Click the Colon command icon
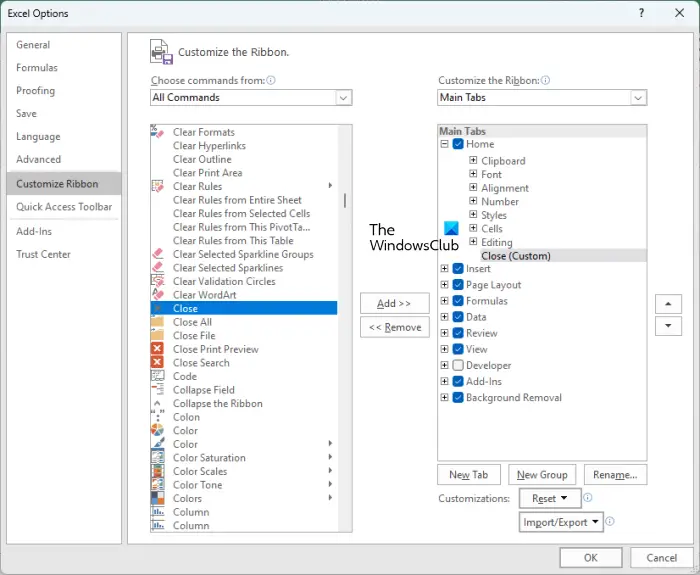 point(157,417)
